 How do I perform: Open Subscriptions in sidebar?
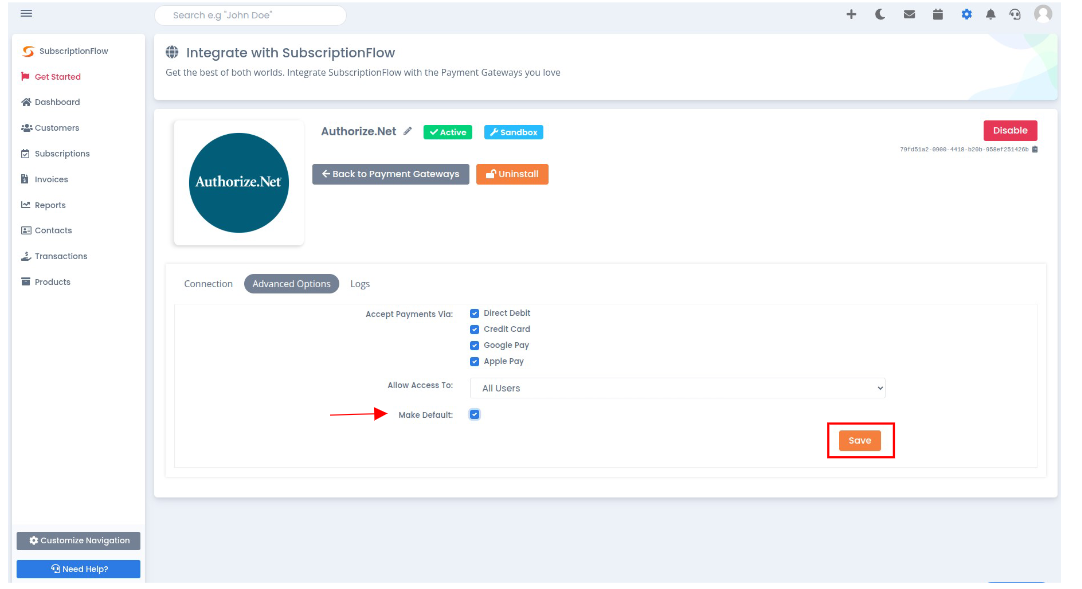click(x=56, y=155)
